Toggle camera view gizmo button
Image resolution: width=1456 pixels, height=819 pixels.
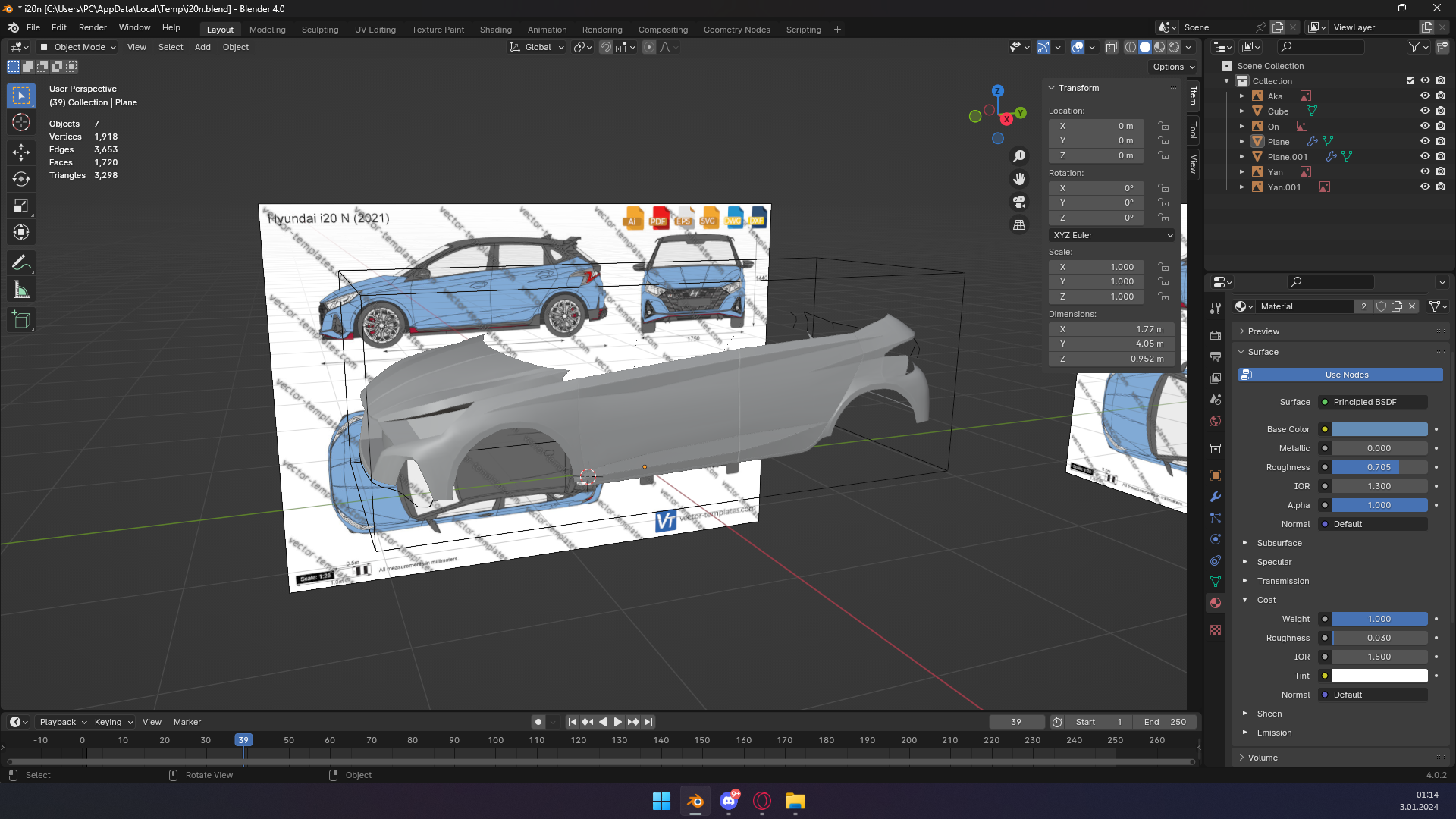click(x=1019, y=202)
